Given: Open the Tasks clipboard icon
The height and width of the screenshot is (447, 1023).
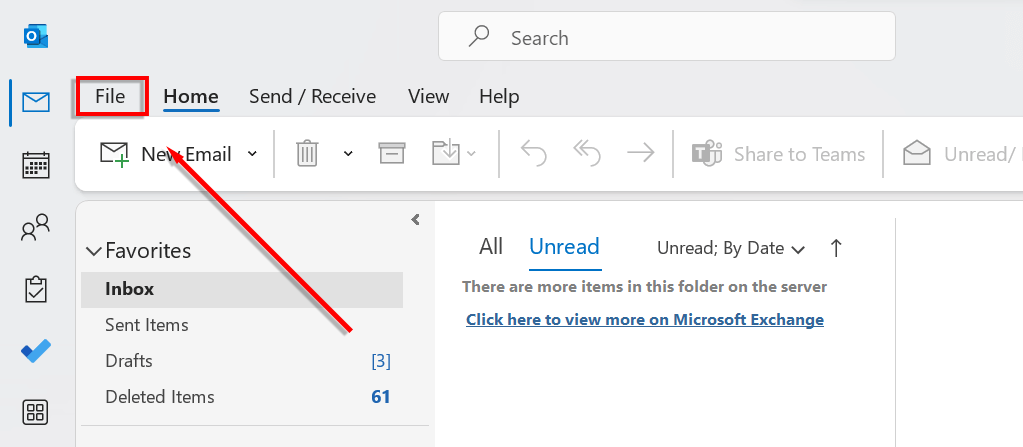Looking at the screenshot, I should tap(36, 290).
